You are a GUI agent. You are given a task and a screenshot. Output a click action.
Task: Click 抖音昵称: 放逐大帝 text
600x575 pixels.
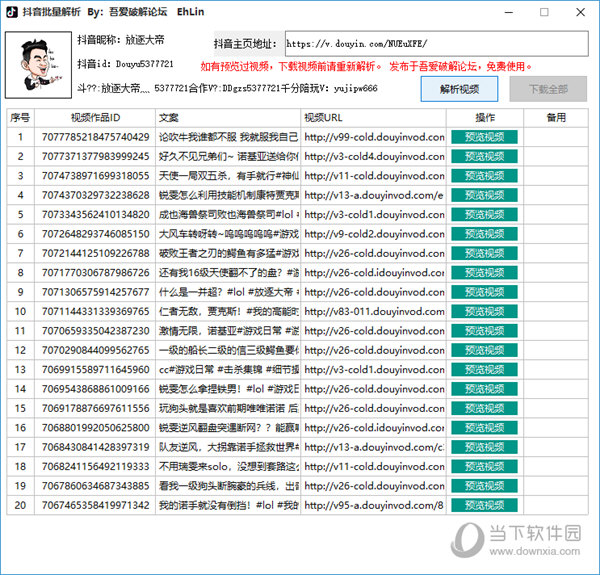point(121,40)
